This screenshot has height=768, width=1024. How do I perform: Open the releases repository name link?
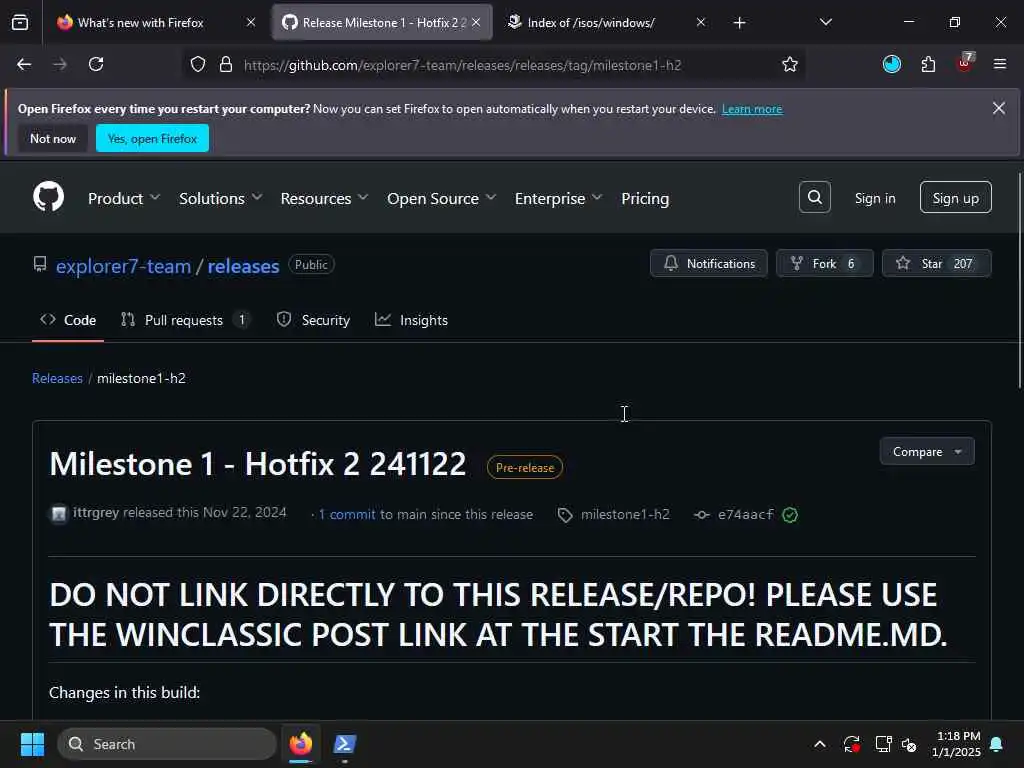243,266
